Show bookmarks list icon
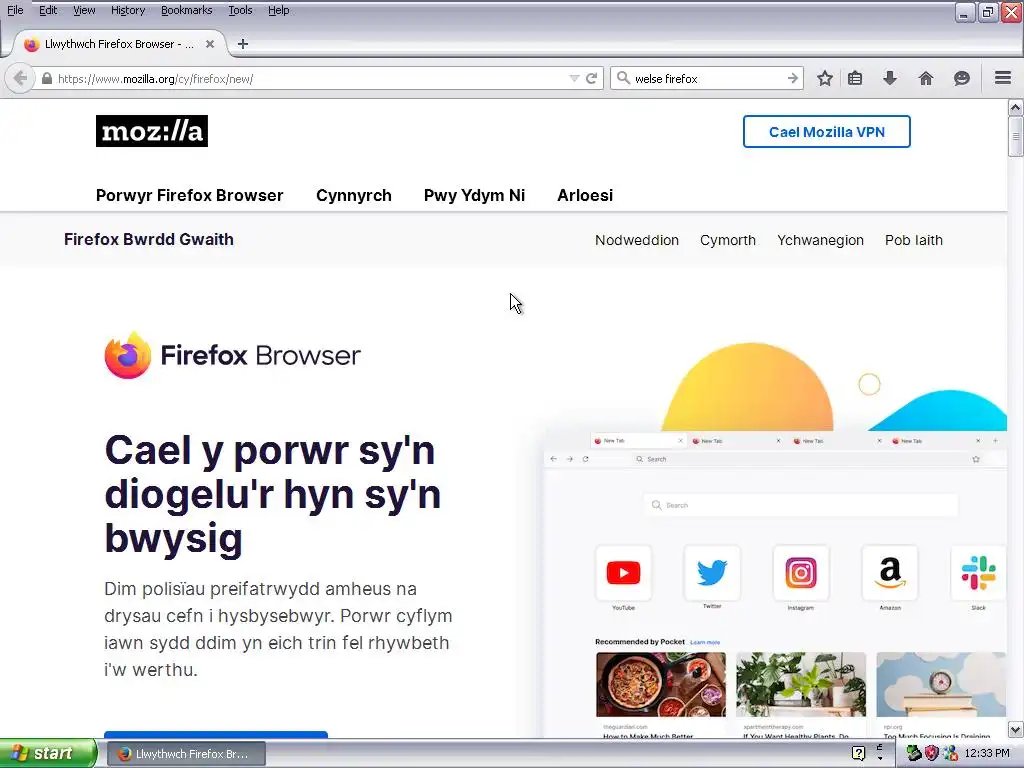Screen dimensions: 1024x768 tap(855, 78)
